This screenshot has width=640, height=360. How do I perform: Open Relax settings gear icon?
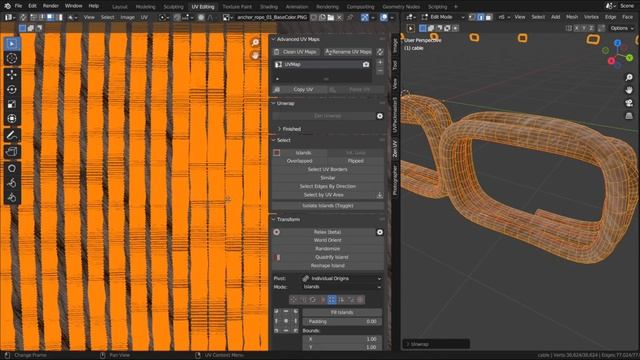pyautogui.click(x=380, y=232)
